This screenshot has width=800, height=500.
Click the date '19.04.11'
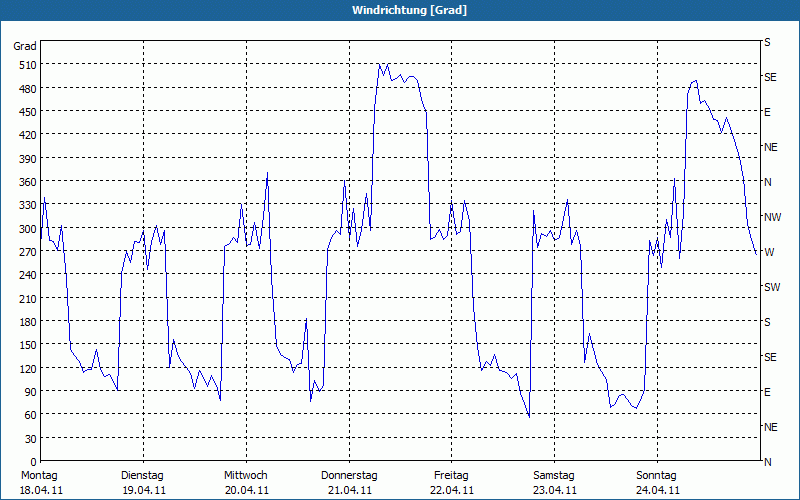click(144, 491)
